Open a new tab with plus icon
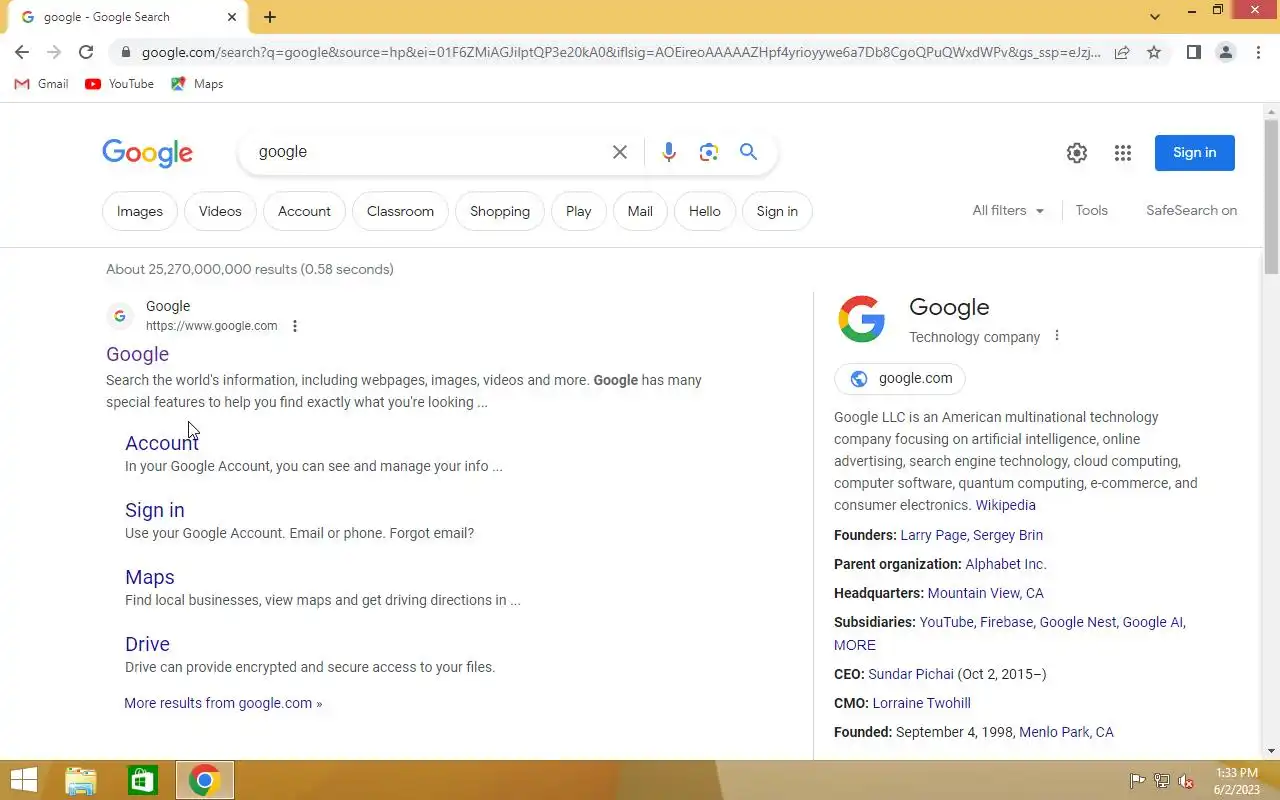This screenshot has width=1280, height=800. click(x=270, y=17)
